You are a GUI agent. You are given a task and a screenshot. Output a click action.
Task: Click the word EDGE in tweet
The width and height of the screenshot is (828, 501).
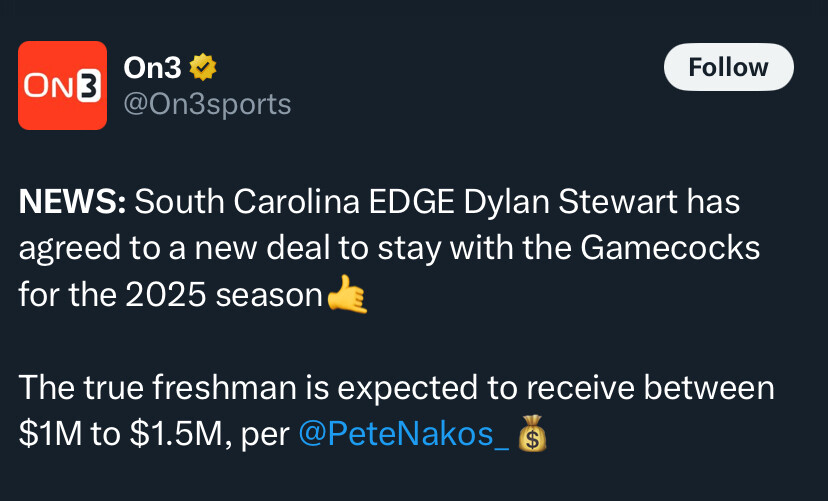pyautogui.click(x=412, y=202)
